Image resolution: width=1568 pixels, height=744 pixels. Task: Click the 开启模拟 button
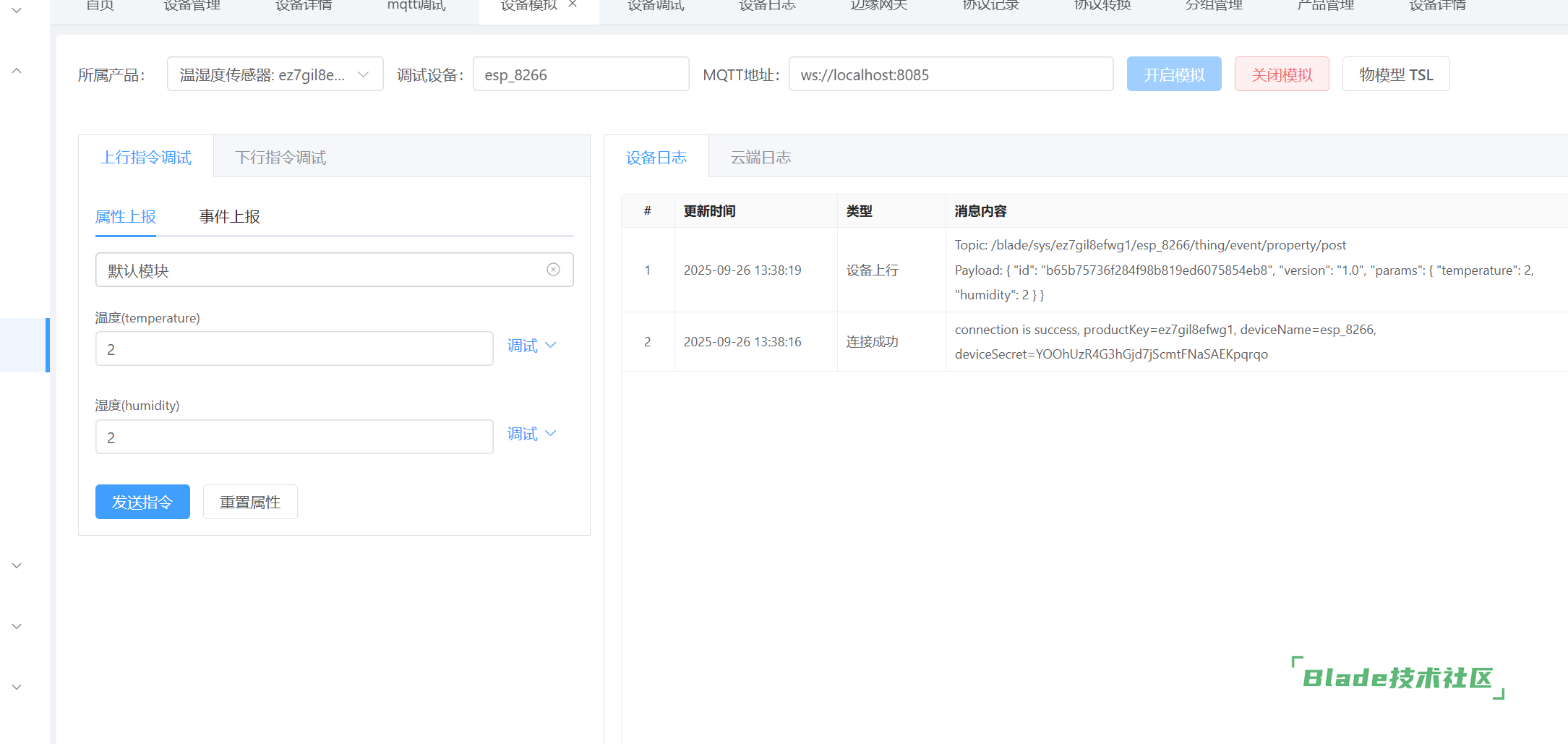click(x=1174, y=74)
